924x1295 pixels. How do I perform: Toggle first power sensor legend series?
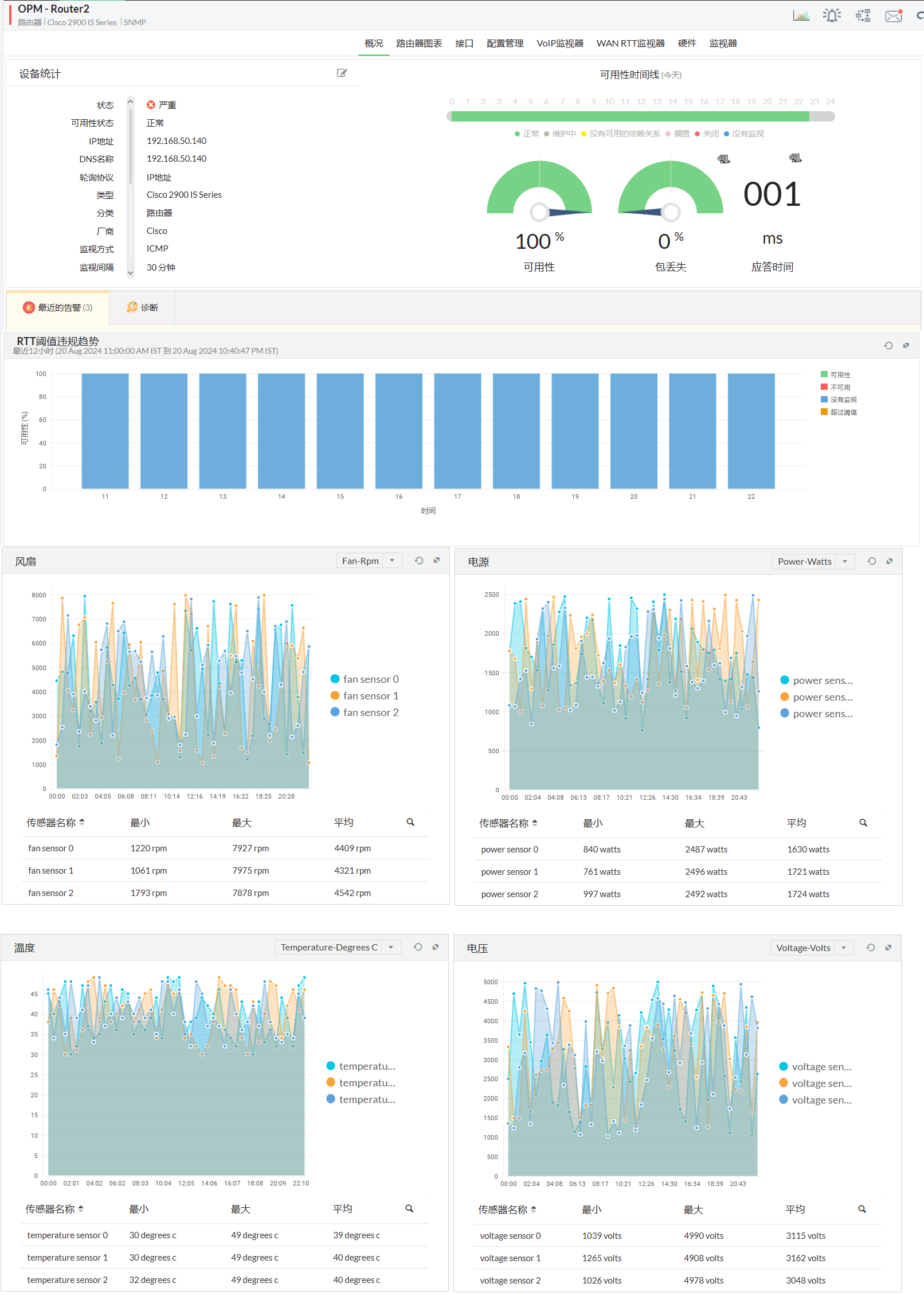point(817,680)
